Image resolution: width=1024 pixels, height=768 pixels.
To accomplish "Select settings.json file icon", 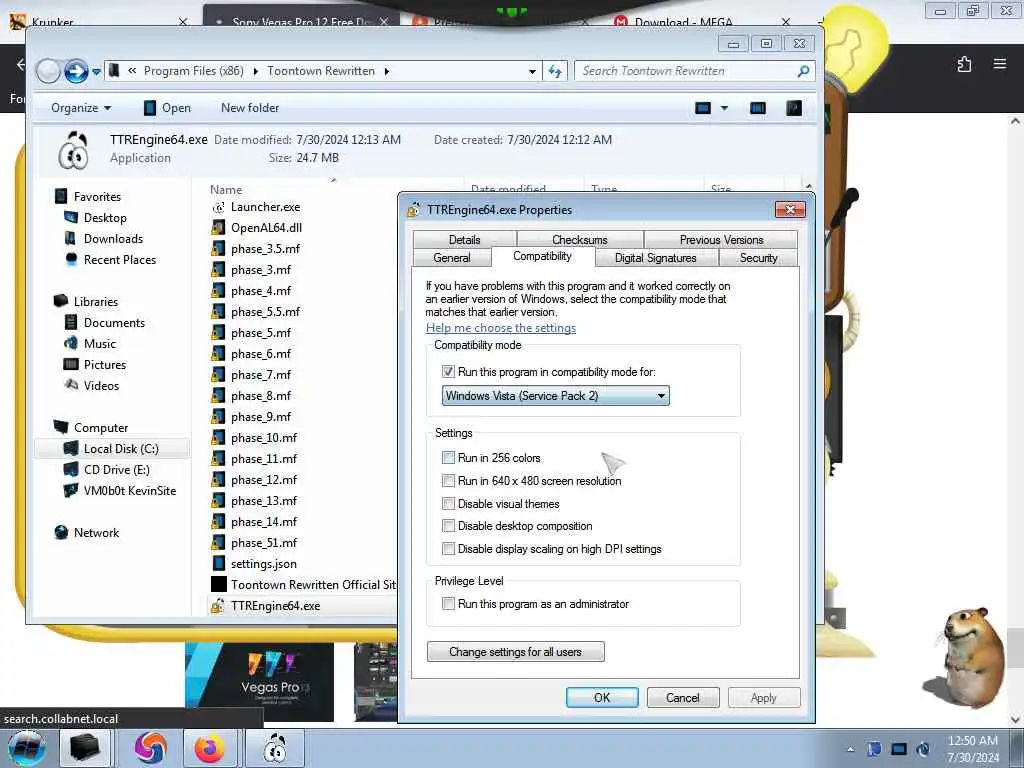I will (x=218, y=564).
